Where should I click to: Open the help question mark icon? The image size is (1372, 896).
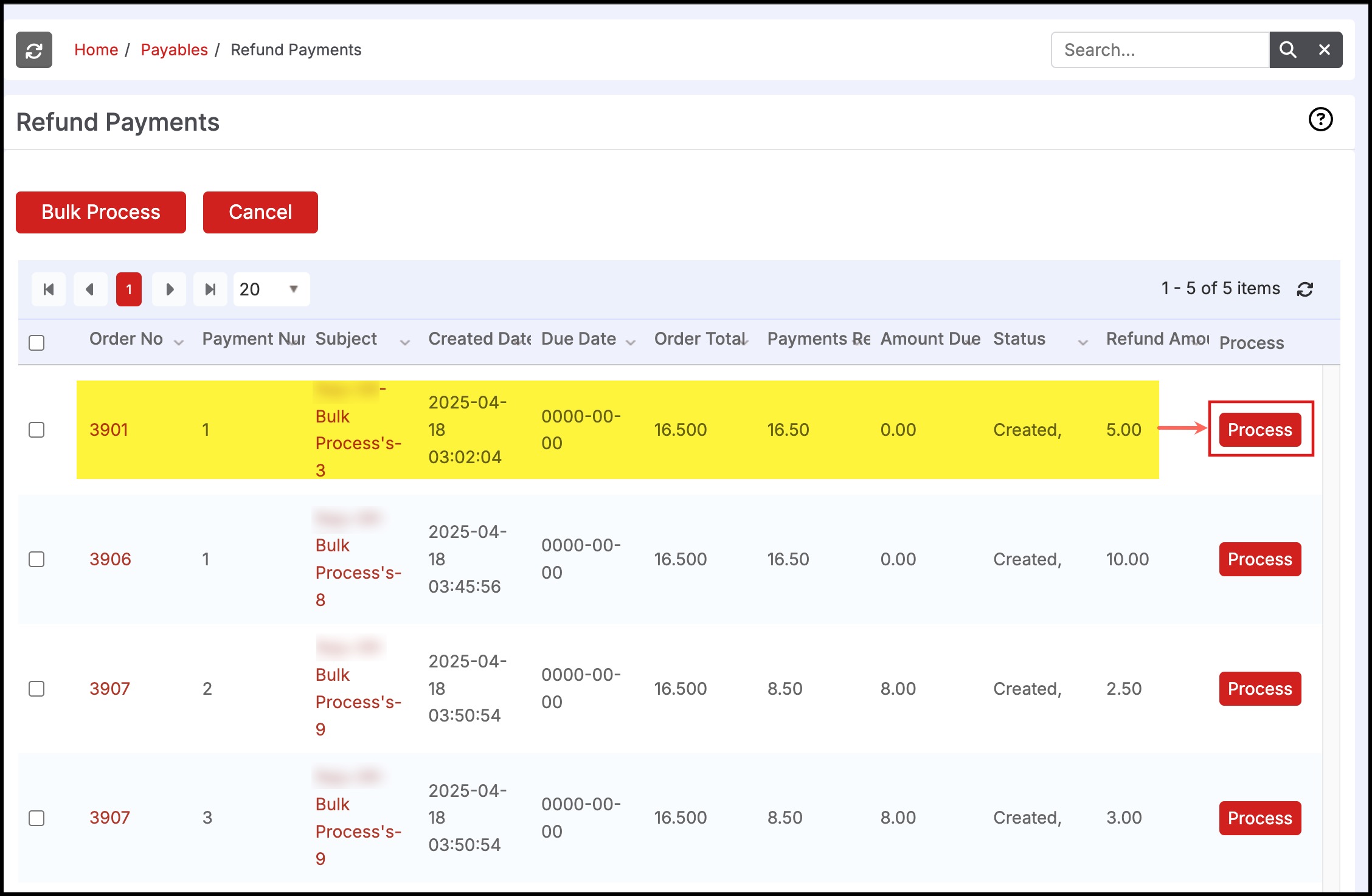point(1320,120)
